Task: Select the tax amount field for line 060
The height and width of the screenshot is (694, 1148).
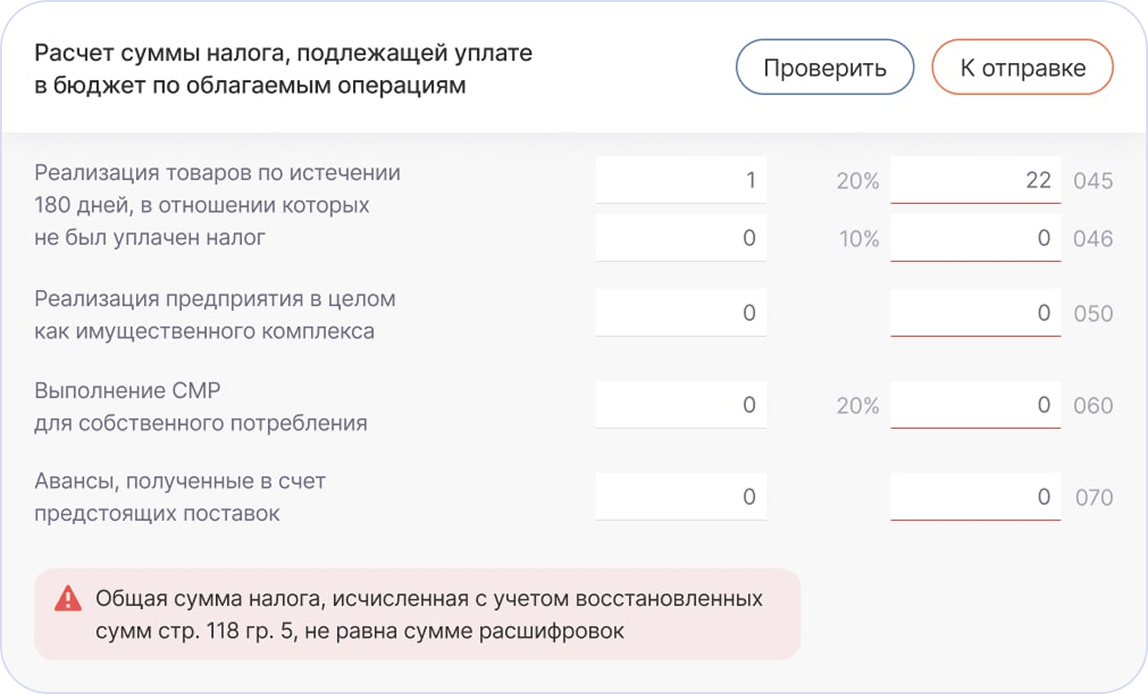Action: (x=975, y=405)
